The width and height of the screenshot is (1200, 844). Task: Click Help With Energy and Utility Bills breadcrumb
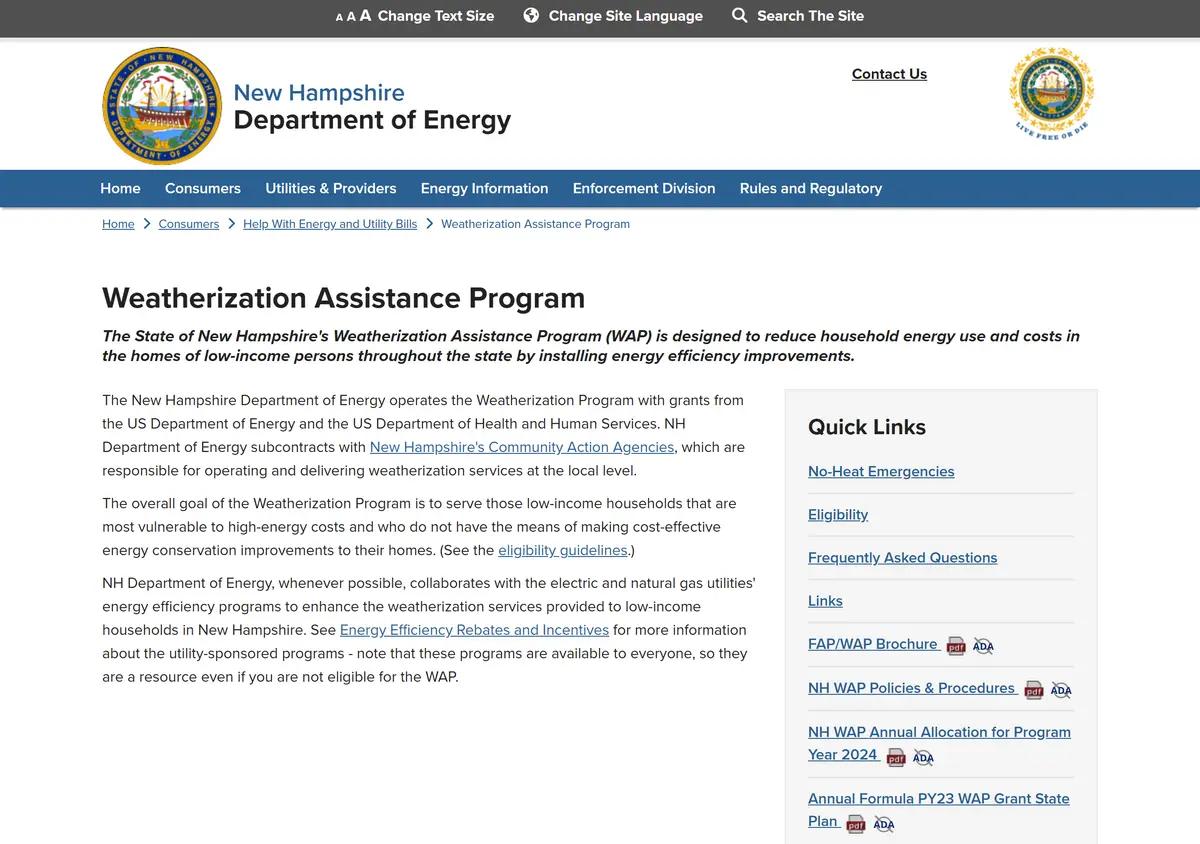coord(330,224)
